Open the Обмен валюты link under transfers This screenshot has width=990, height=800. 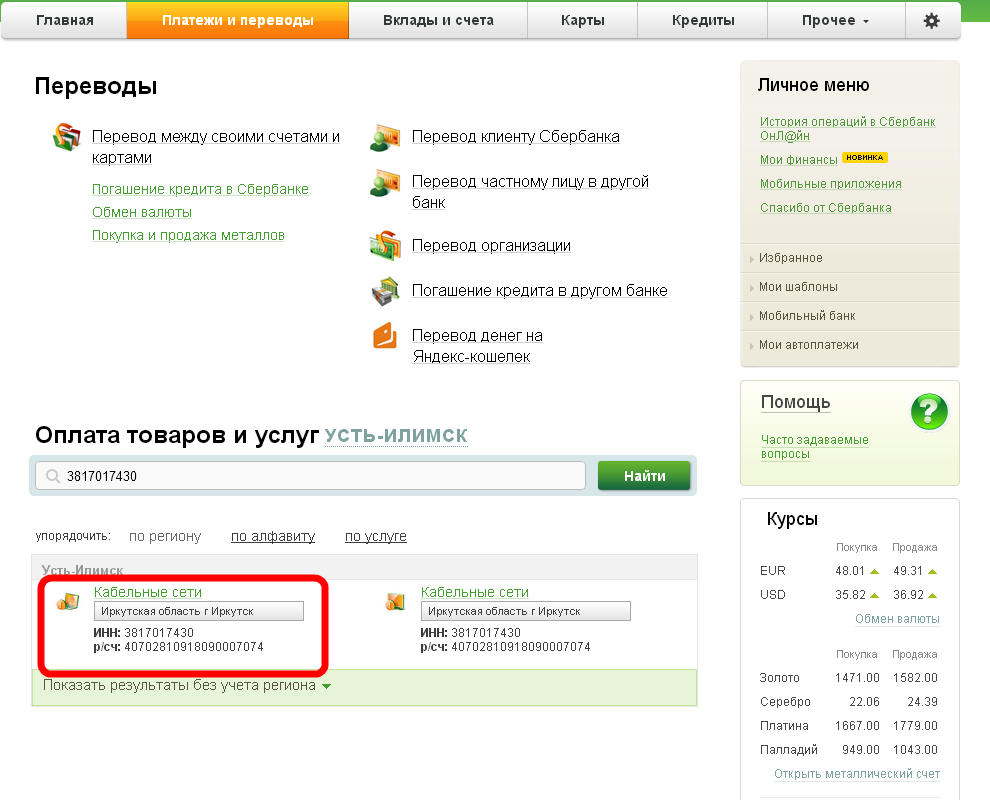(142, 213)
